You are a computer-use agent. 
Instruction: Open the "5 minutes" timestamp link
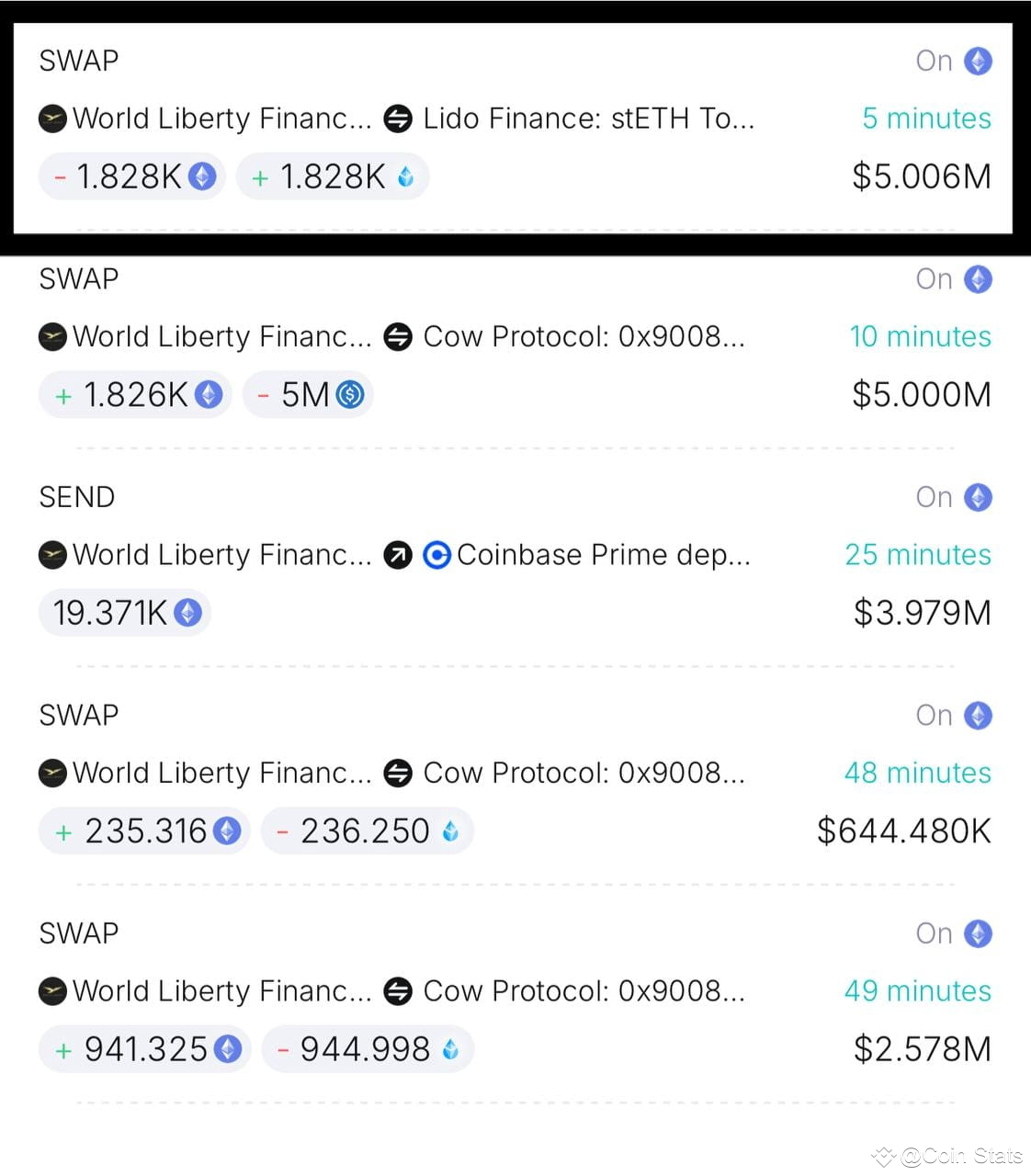926,119
